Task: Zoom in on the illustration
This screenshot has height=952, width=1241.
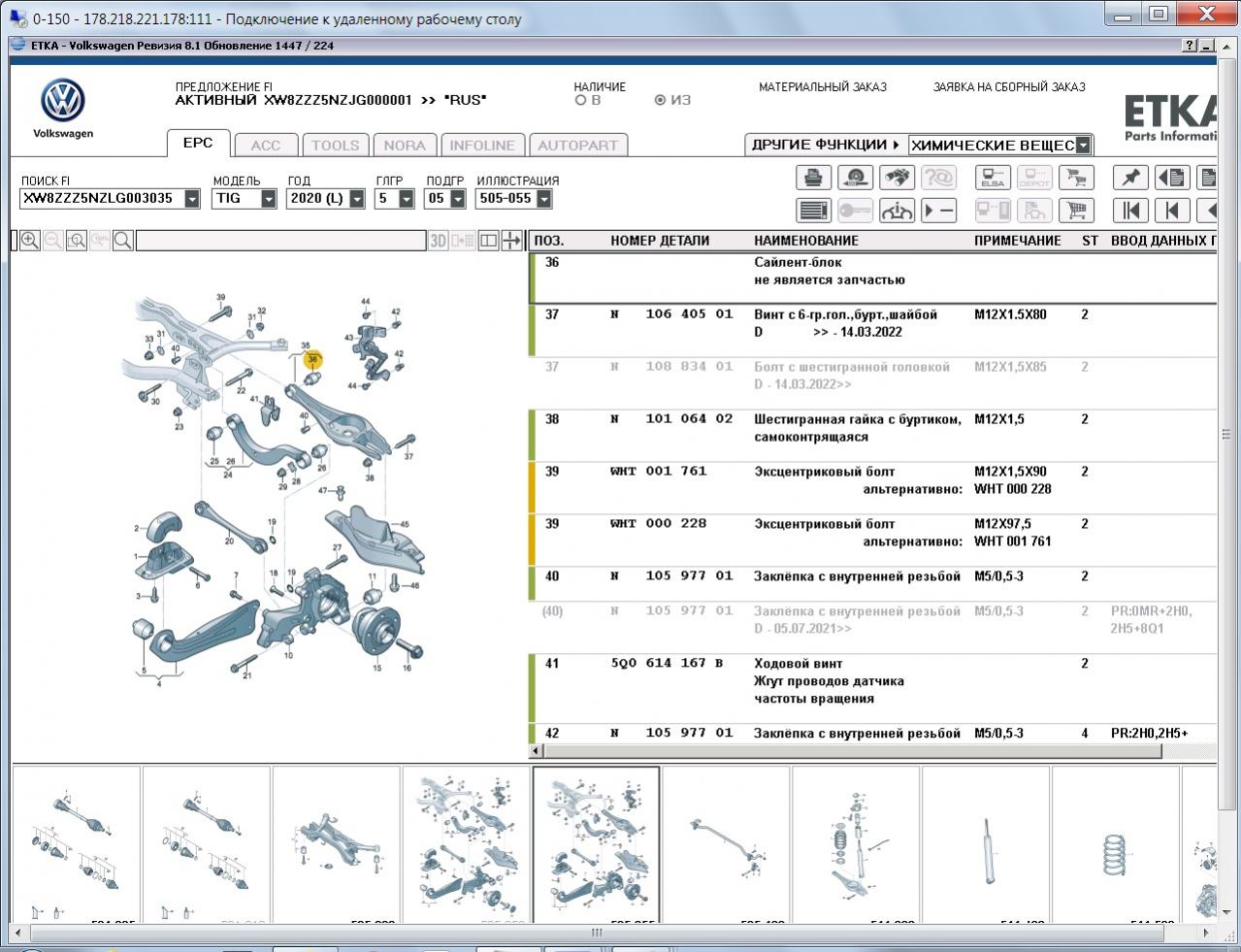Action: point(30,241)
